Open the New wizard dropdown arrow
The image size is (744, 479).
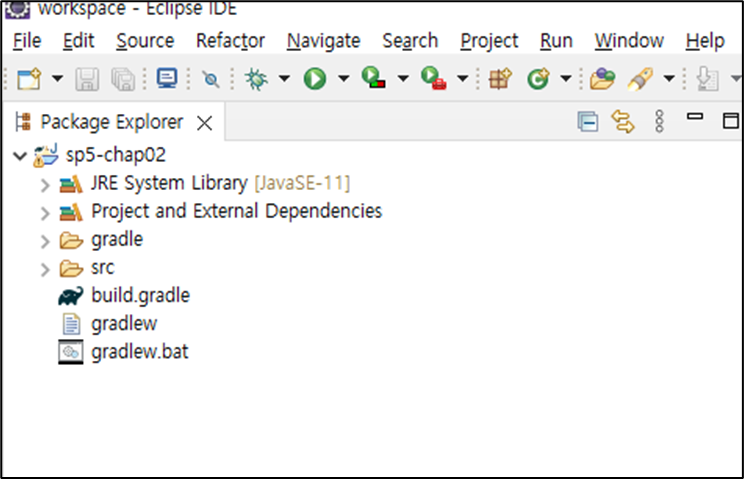pos(57,79)
